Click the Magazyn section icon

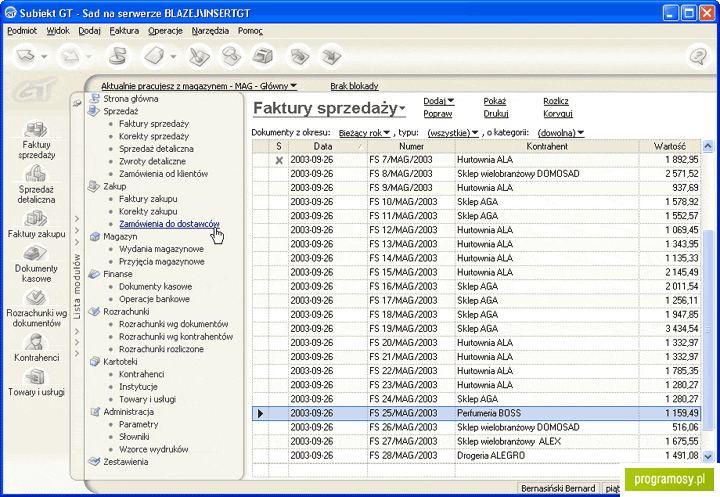[x=95, y=237]
